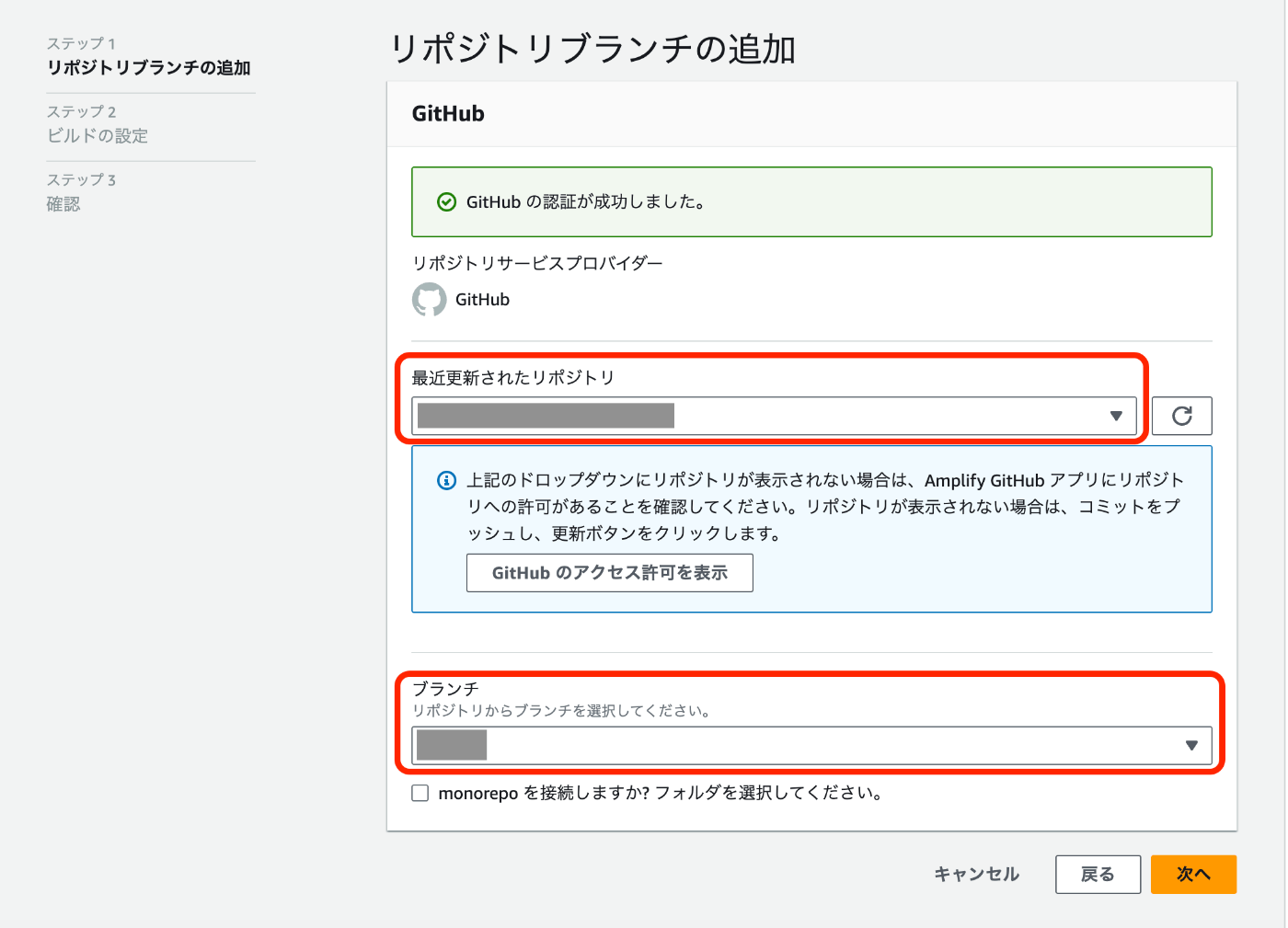Click the 最近更新されたリポジトリ label
The image size is (1288, 928).
(513, 377)
